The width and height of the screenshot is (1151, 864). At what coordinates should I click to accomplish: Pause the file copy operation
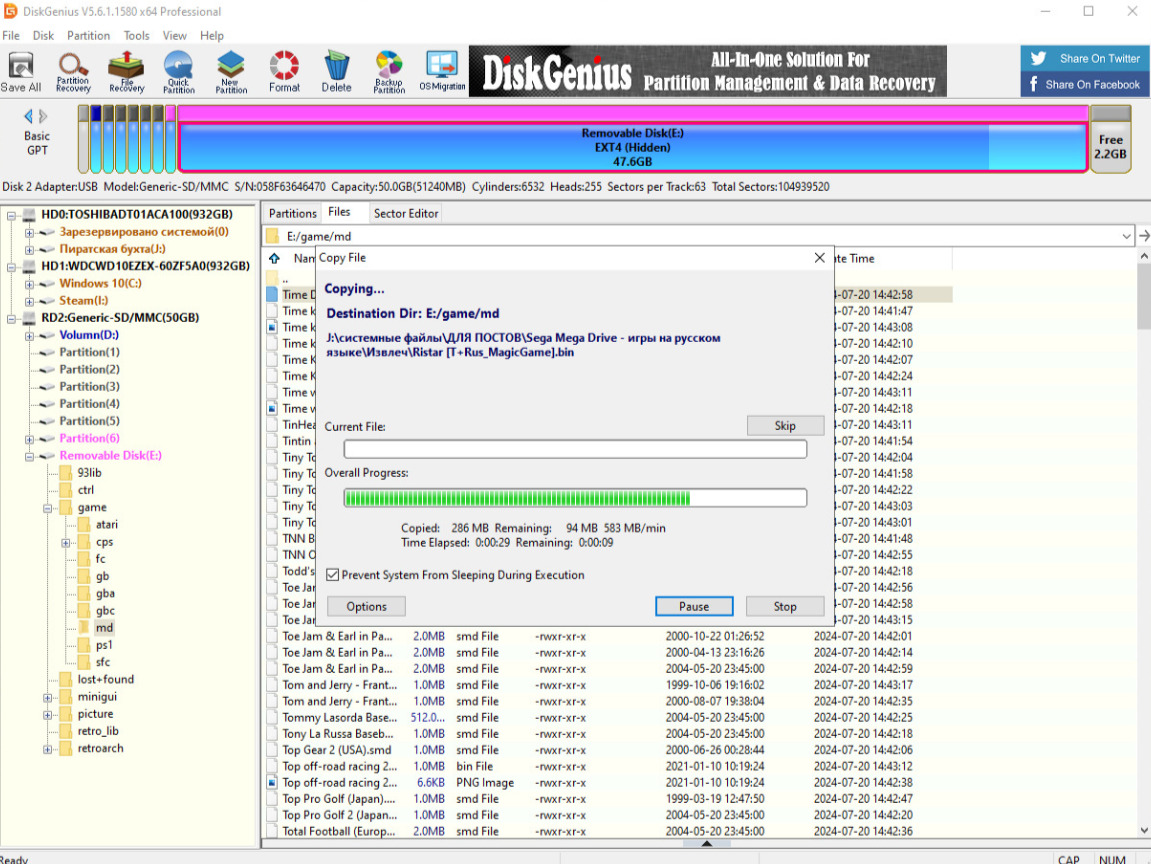tap(694, 606)
